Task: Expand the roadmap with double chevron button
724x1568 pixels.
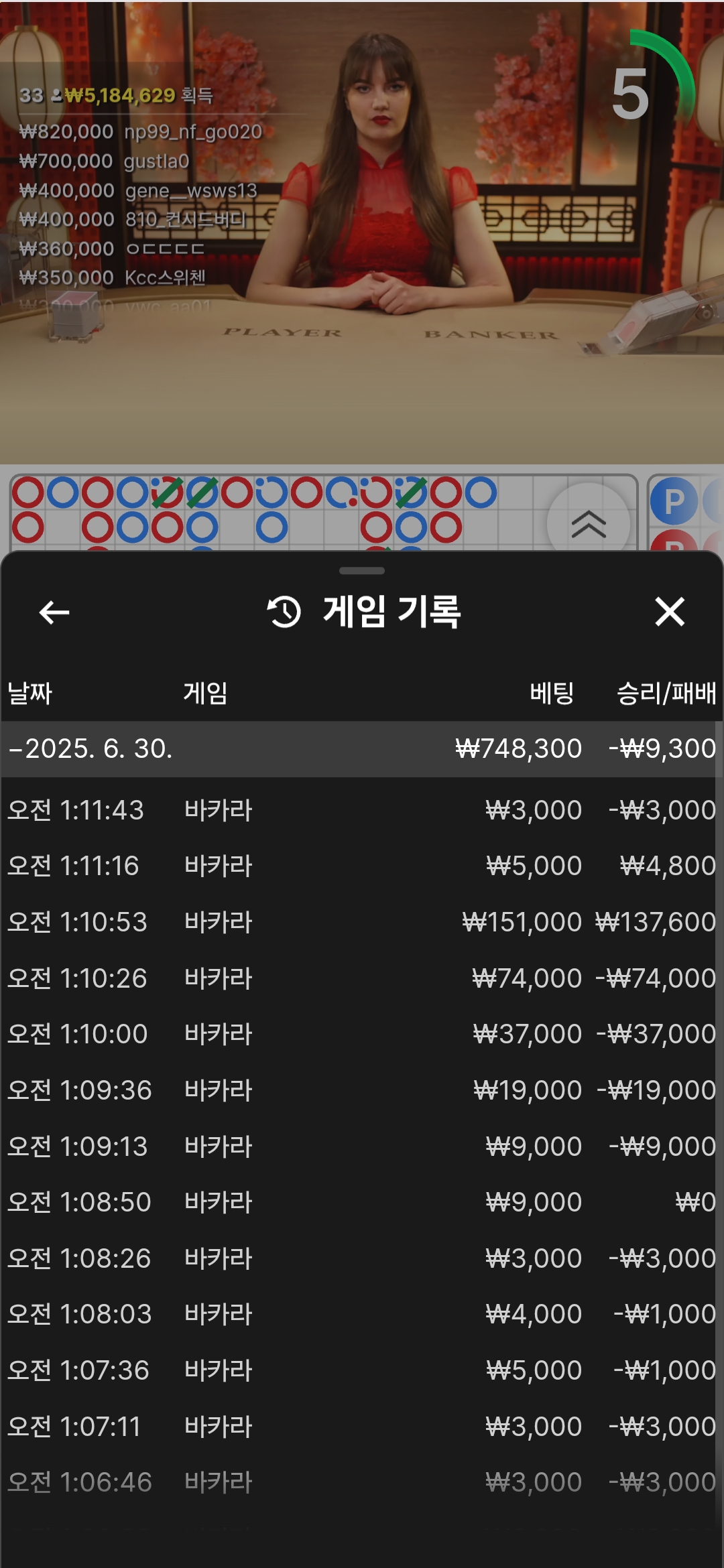Action: coord(589,523)
